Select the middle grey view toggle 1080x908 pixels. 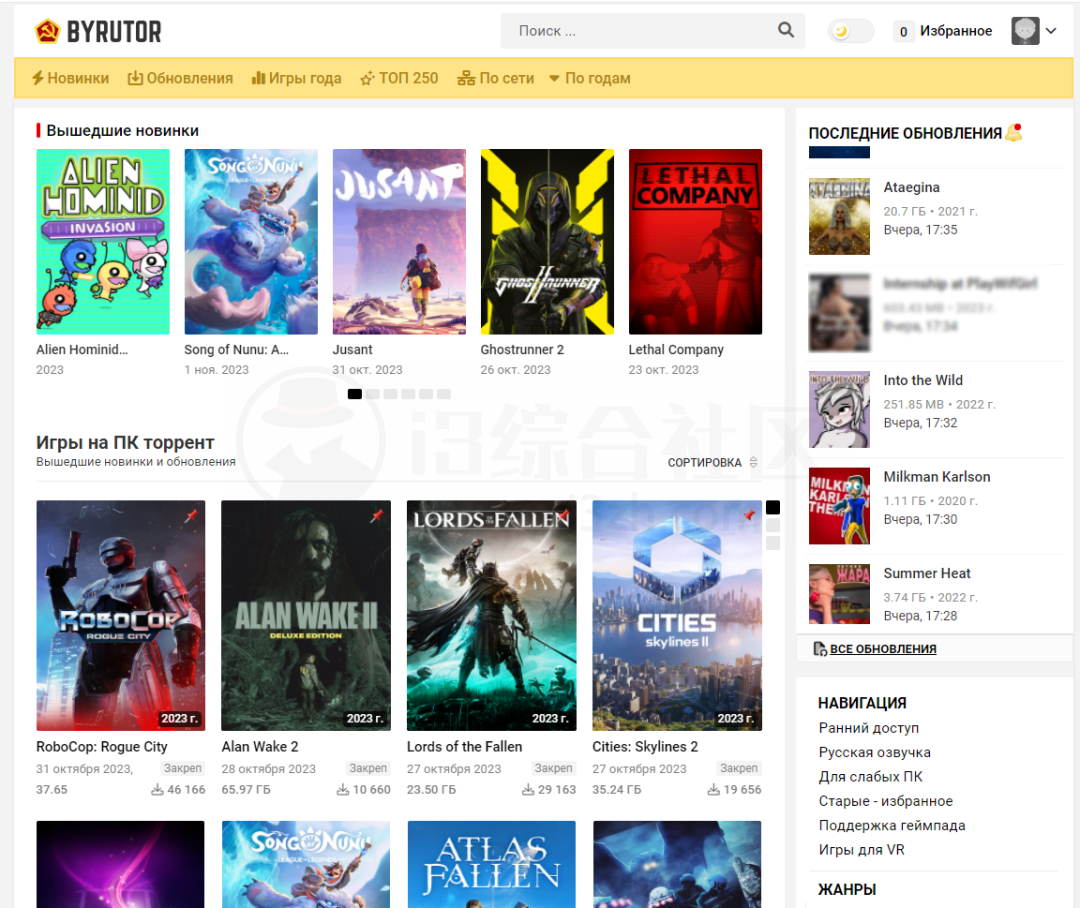coord(773,526)
